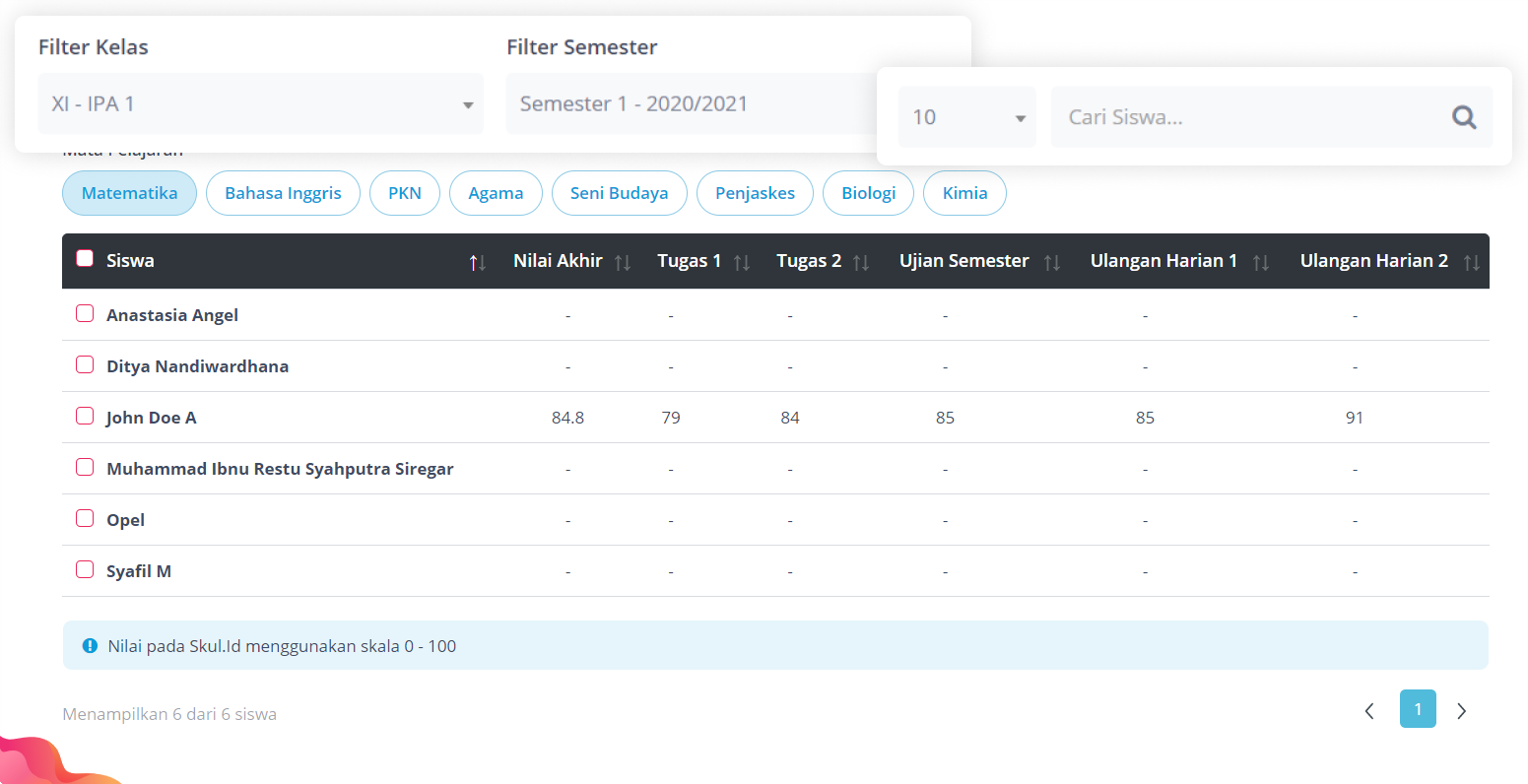Viewport: 1528px width, 784px height.
Task: Tick the select-all checkbox in header
Action: coord(85,258)
